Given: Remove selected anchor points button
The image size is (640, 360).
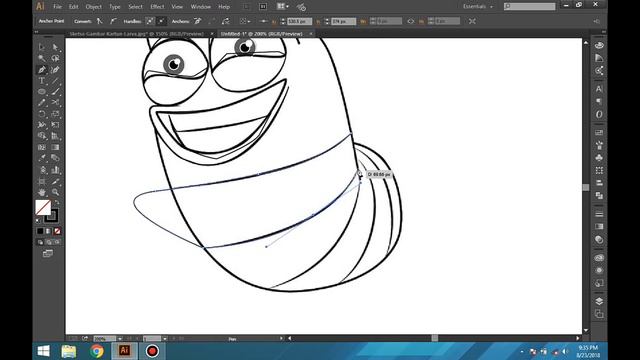Looking at the screenshot, I should 198,21.
